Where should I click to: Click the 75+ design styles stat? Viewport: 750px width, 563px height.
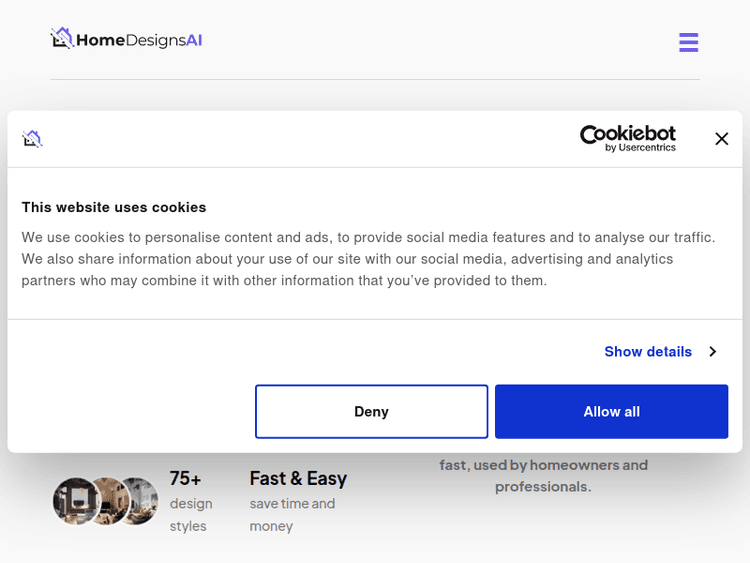pyautogui.click(x=186, y=479)
